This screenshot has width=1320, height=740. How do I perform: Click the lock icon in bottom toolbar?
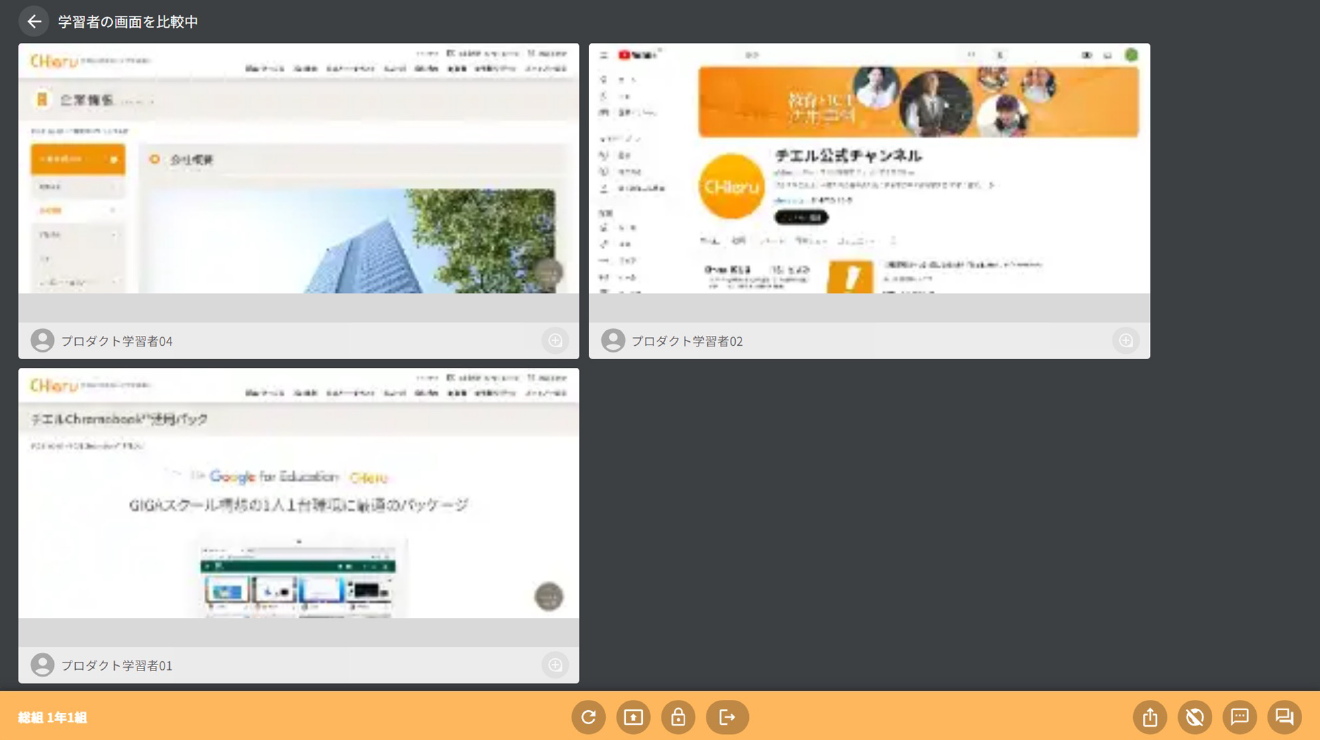(678, 717)
